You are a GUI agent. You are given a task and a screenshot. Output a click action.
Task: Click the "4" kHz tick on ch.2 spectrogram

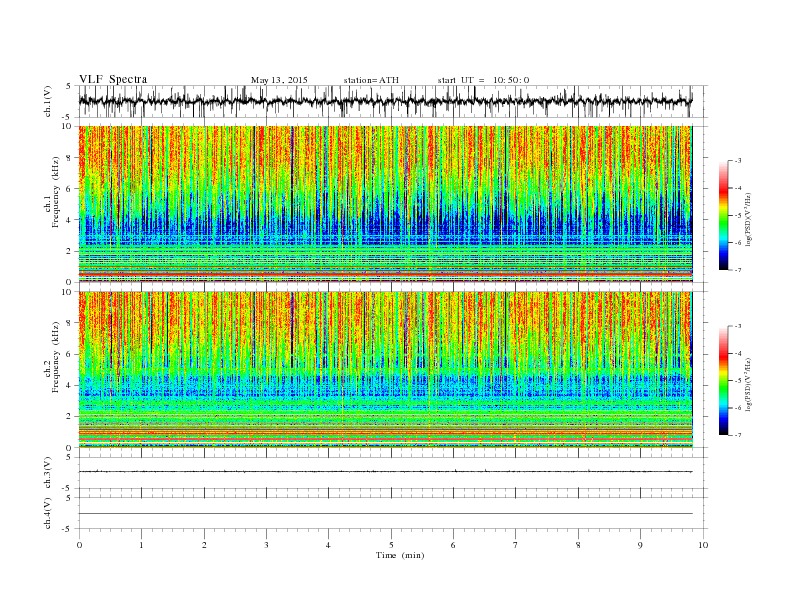pyautogui.click(x=69, y=385)
